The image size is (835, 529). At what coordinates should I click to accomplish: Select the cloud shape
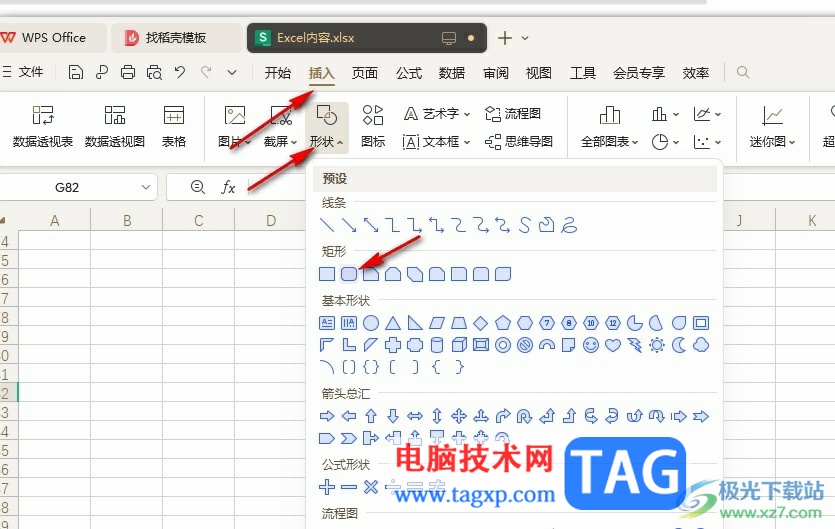pos(701,345)
